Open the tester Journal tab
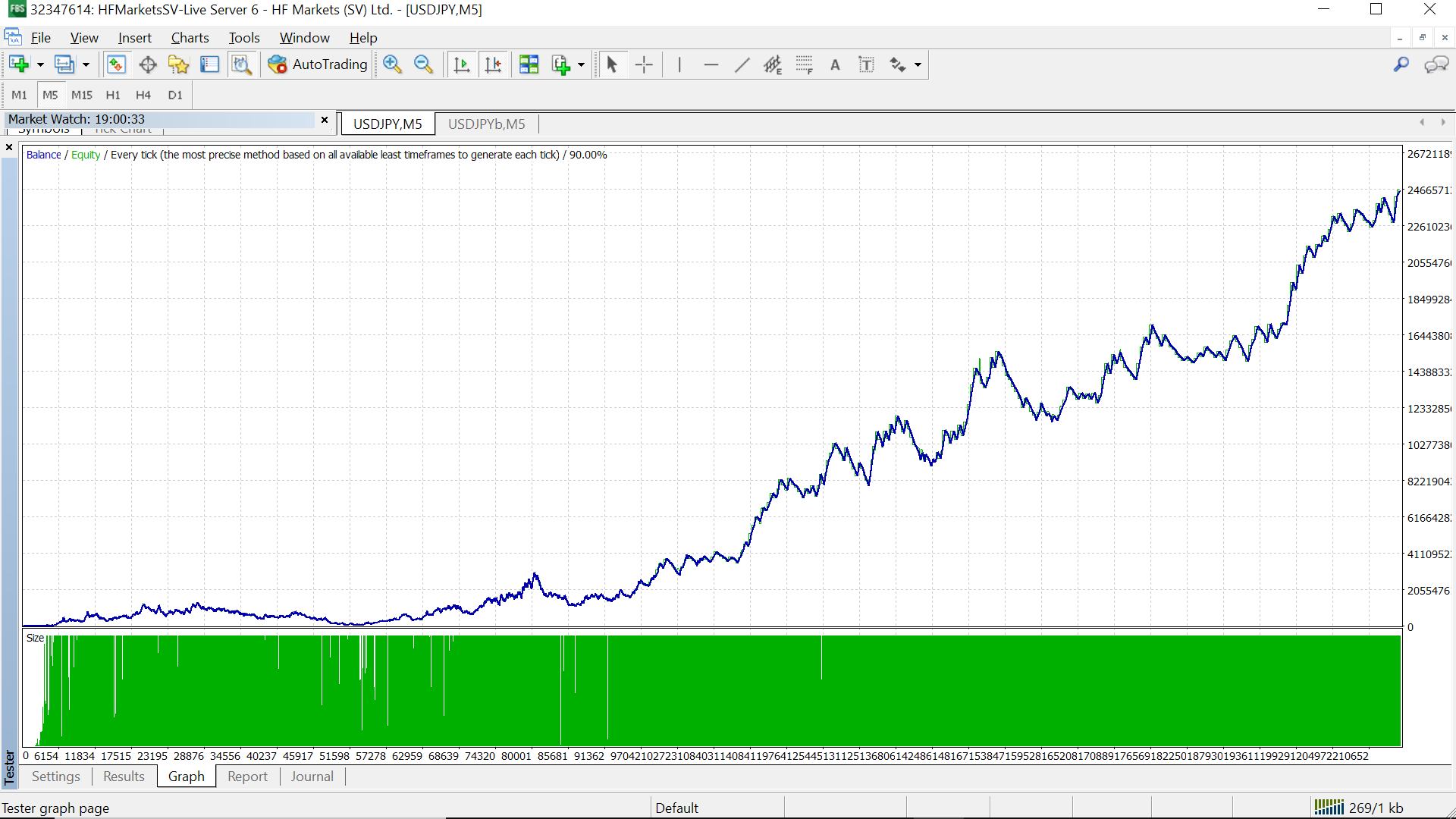1456x819 pixels. 312,777
